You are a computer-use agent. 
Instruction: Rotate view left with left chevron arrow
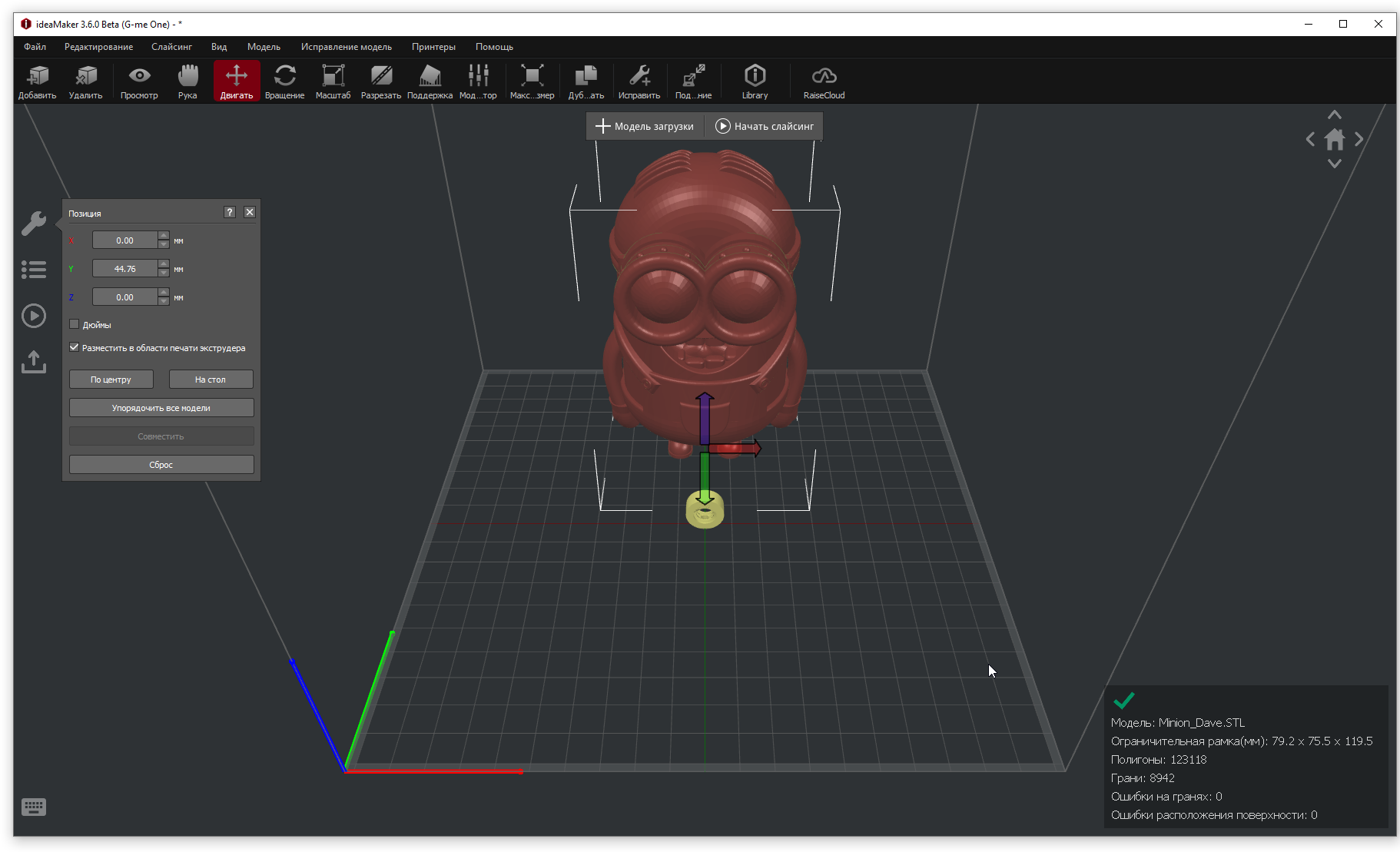coord(1311,140)
